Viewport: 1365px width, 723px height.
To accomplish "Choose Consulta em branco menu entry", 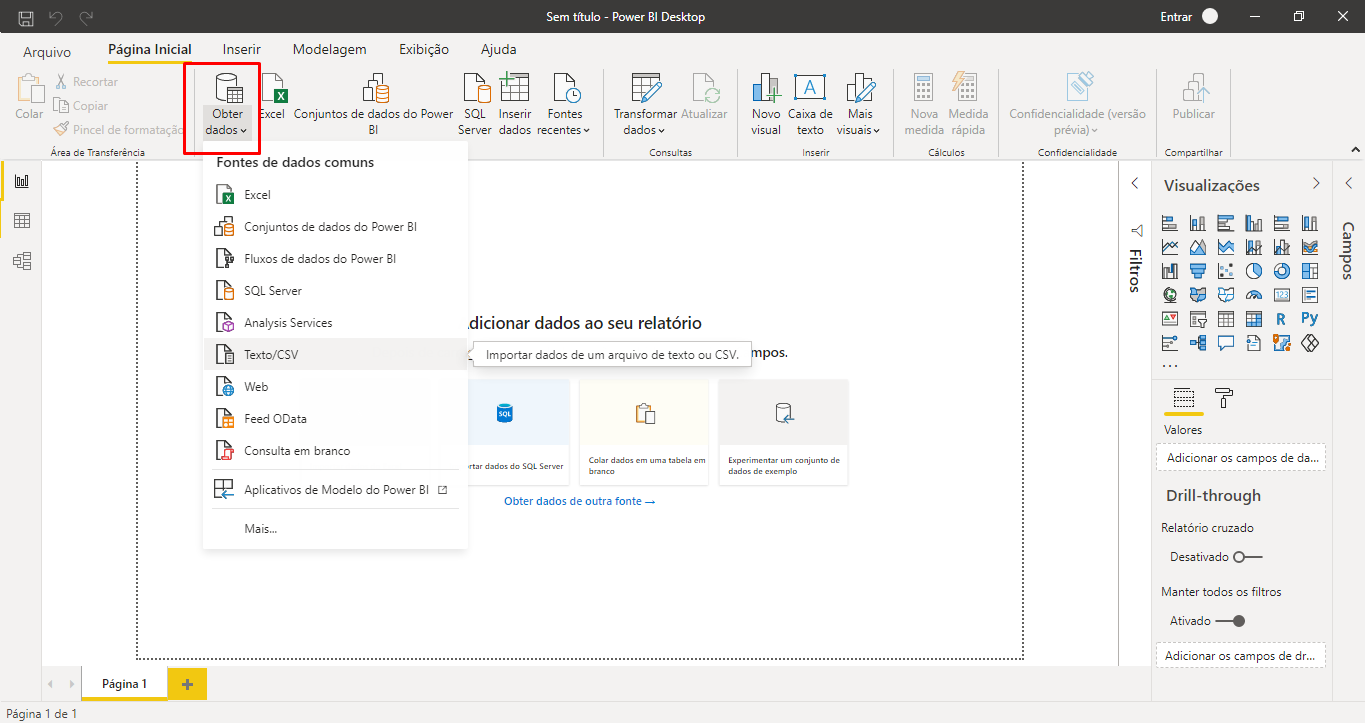I will pyautogui.click(x=335, y=451).
